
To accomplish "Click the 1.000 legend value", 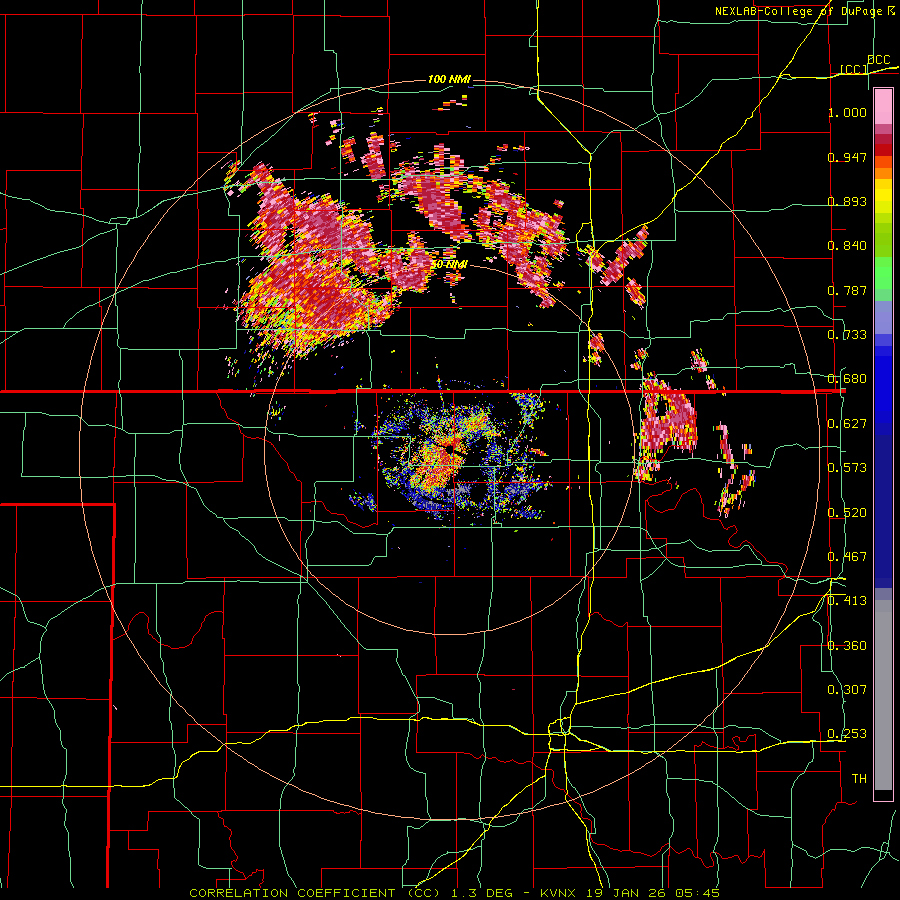I will pyautogui.click(x=847, y=112).
